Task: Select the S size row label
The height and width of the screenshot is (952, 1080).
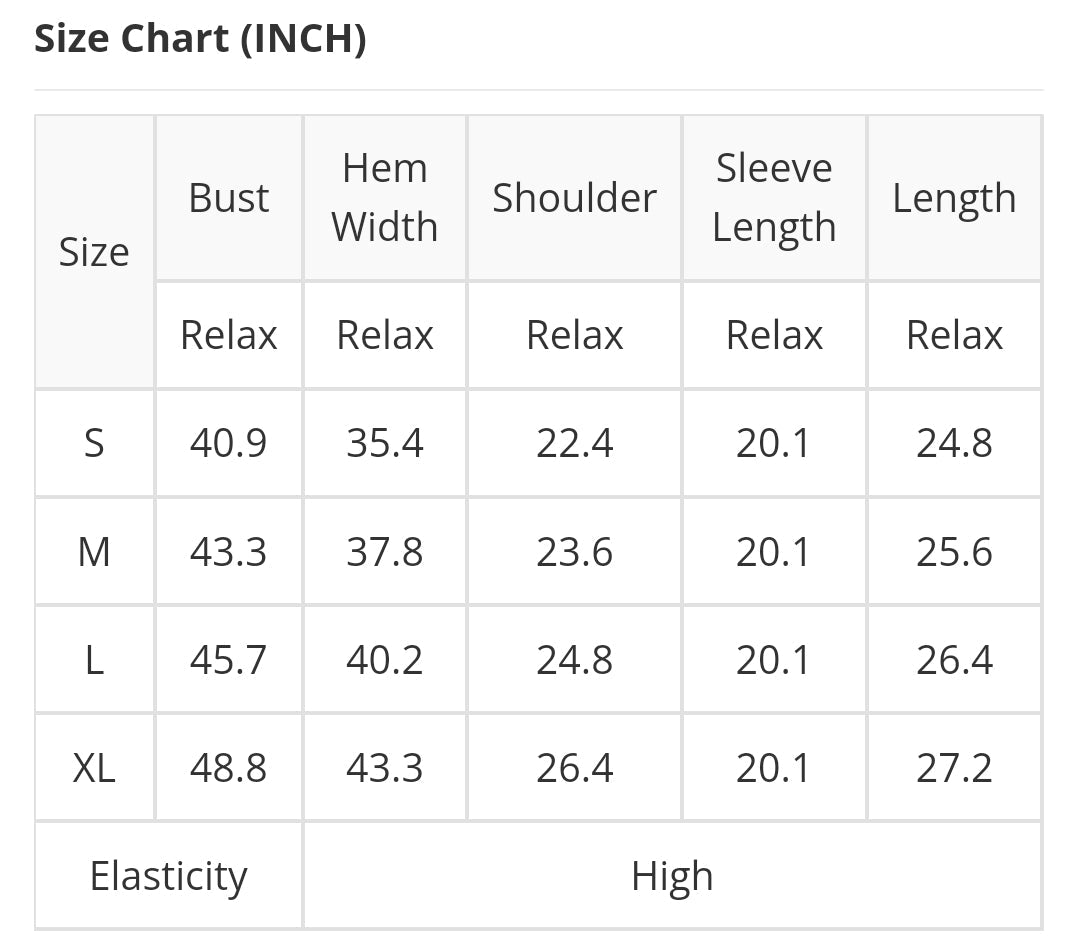Action: 94,443
